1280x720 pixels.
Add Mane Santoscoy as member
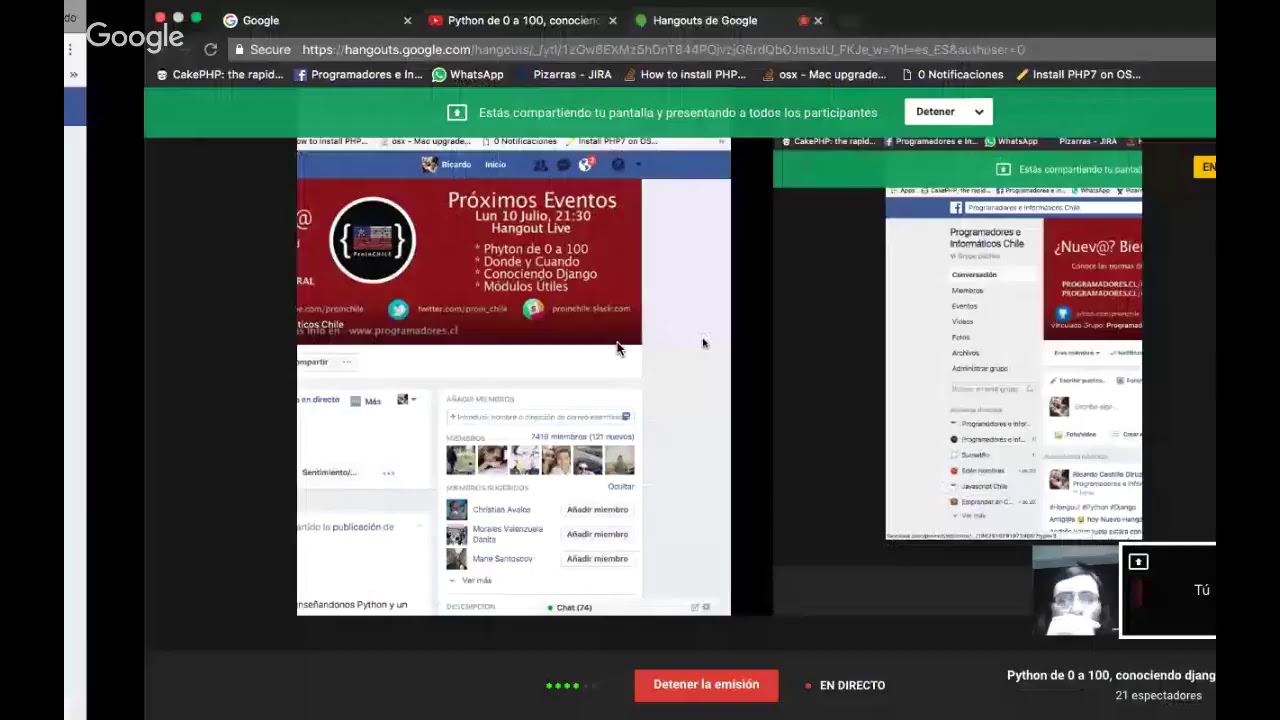[x=597, y=559]
